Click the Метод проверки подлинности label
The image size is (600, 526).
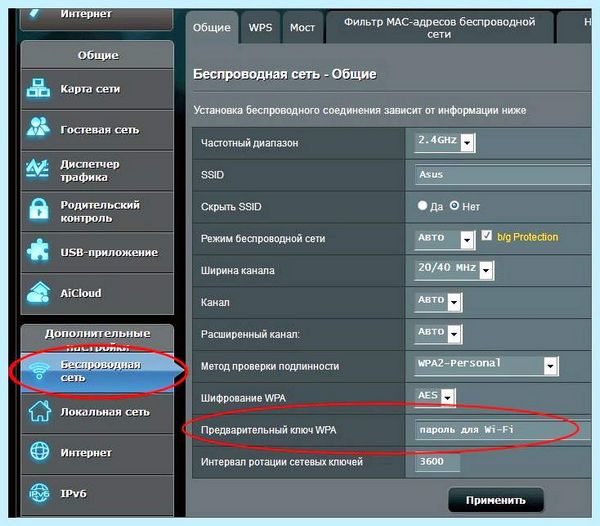tap(270, 366)
